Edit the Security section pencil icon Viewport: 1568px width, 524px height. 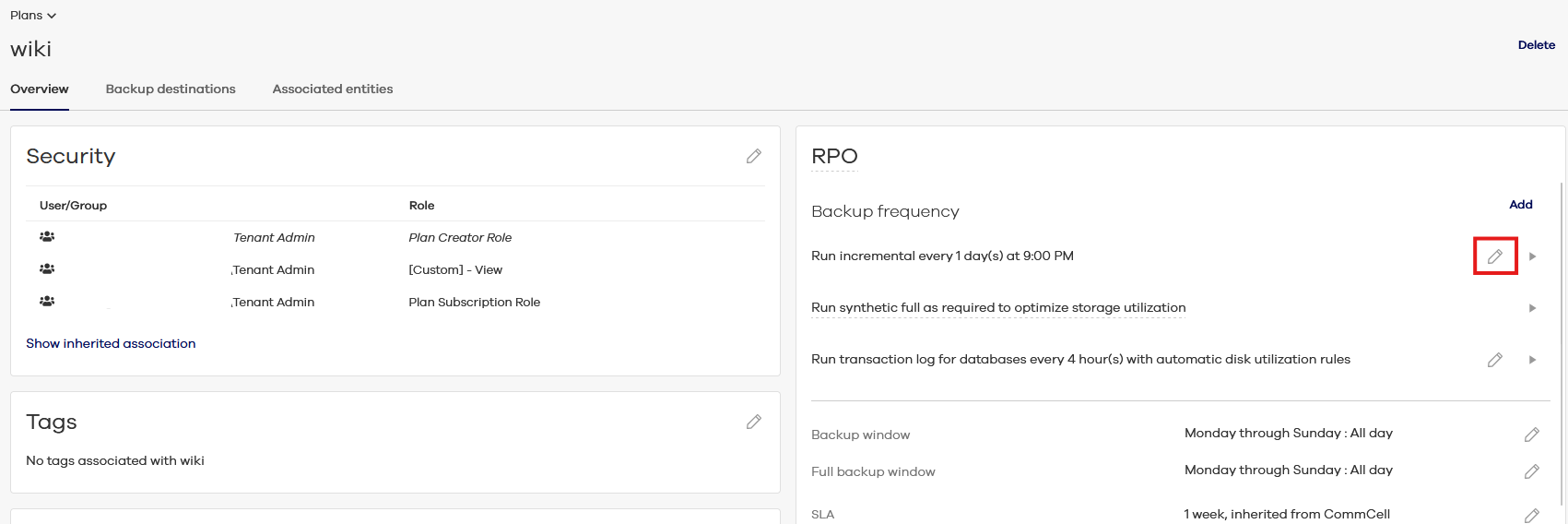tap(753, 157)
